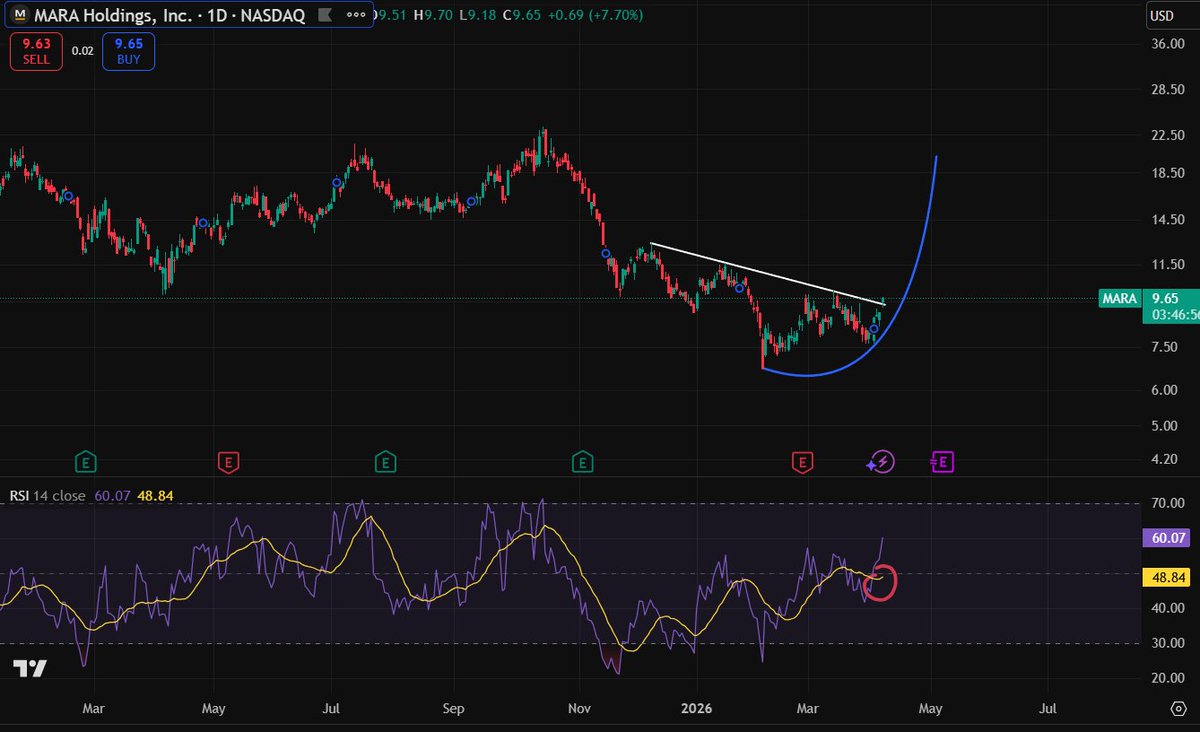Screen dimensions: 1200x732
Task: Click the 22.50 price scale label
Action: [x=1170, y=136]
